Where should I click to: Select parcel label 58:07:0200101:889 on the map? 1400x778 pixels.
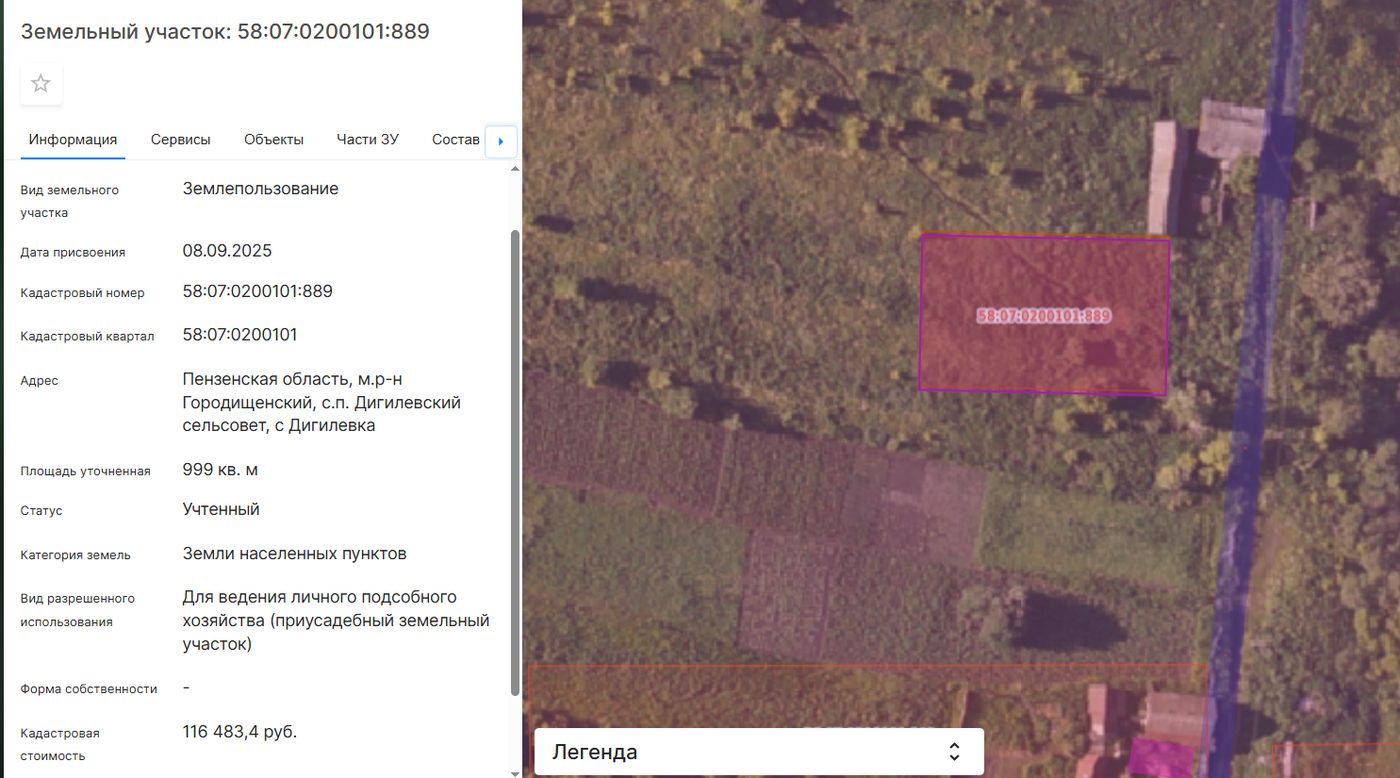pyautogui.click(x=1044, y=316)
